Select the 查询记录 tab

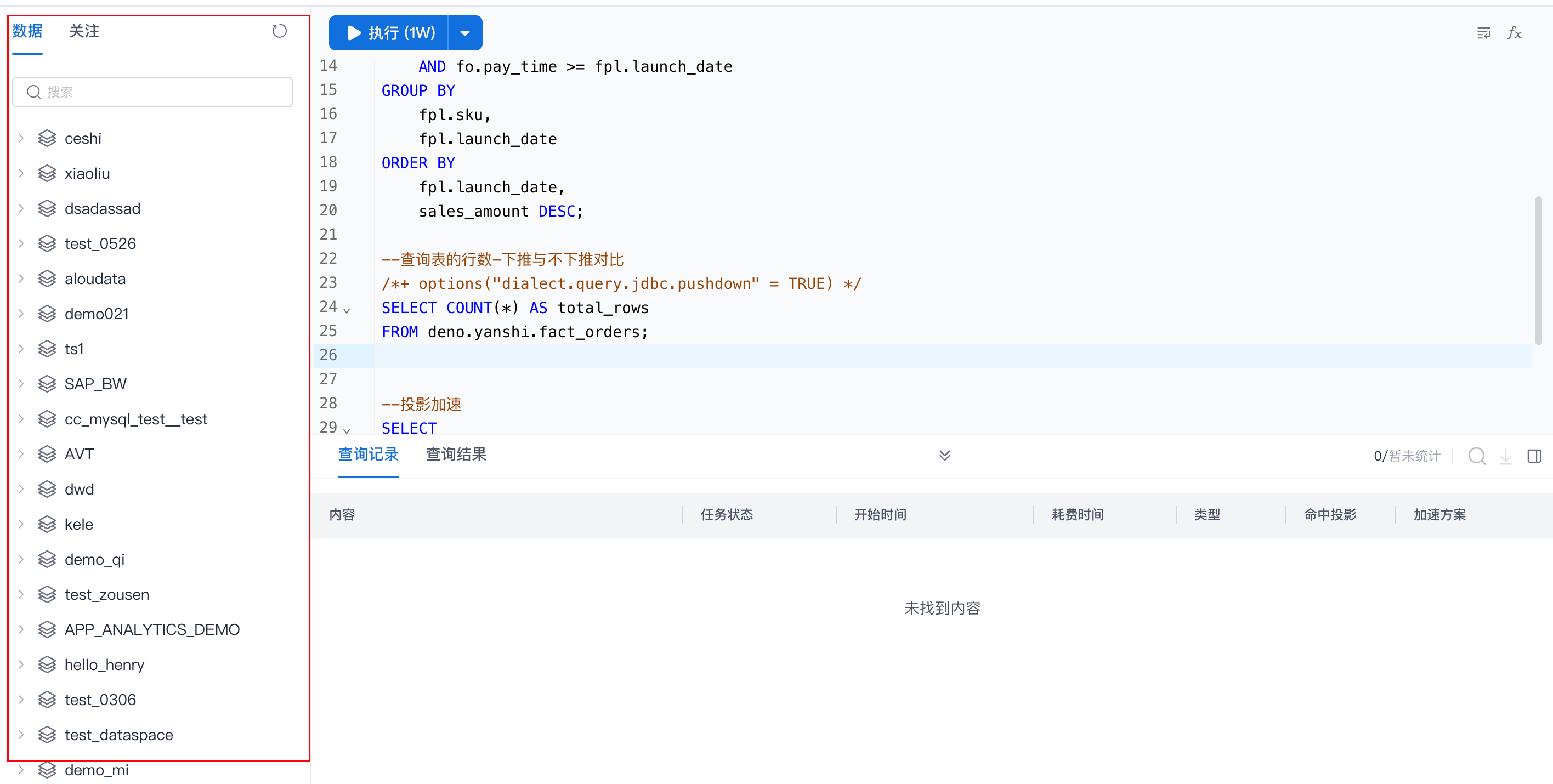point(368,455)
